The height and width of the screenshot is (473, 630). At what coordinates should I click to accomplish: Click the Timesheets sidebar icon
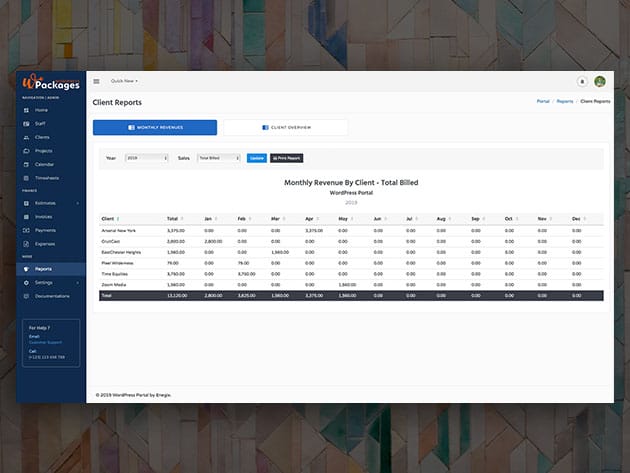[x=27, y=177]
